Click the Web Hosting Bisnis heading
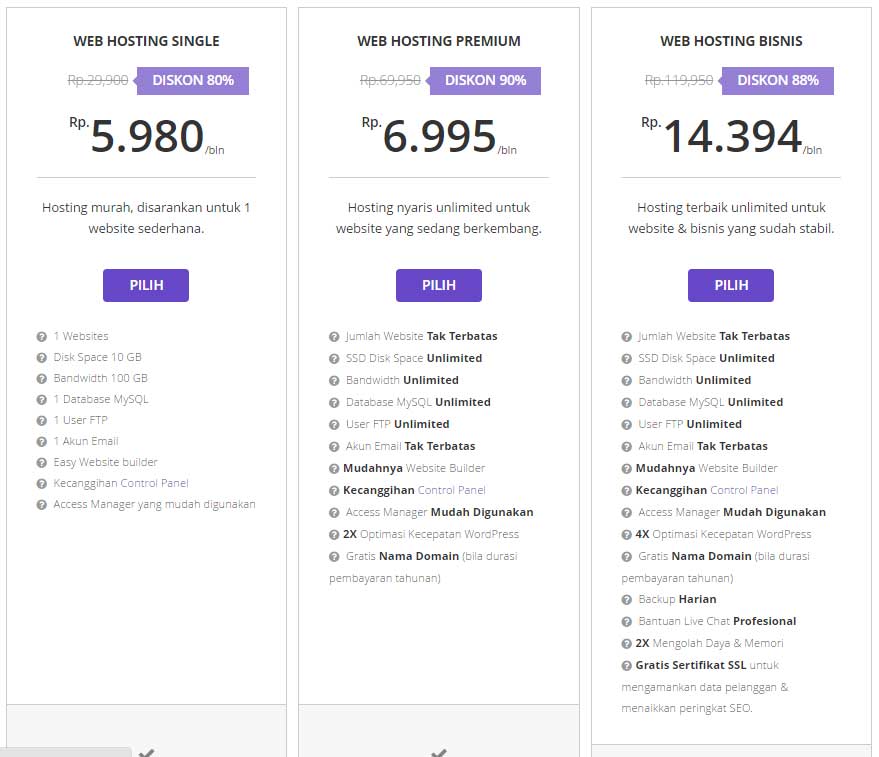Image resolution: width=879 pixels, height=757 pixels. (731, 41)
